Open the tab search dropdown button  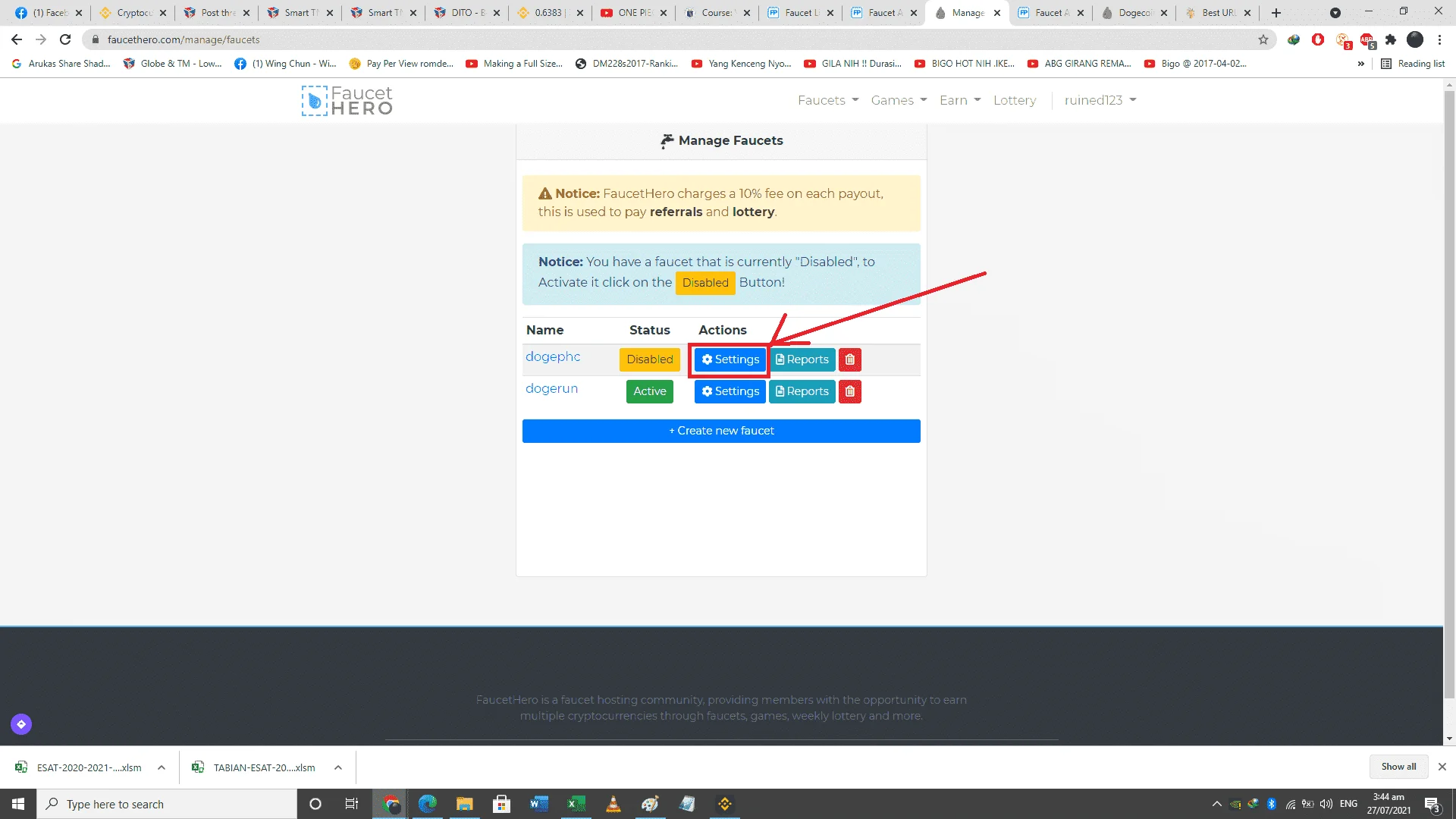click(1335, 13)
